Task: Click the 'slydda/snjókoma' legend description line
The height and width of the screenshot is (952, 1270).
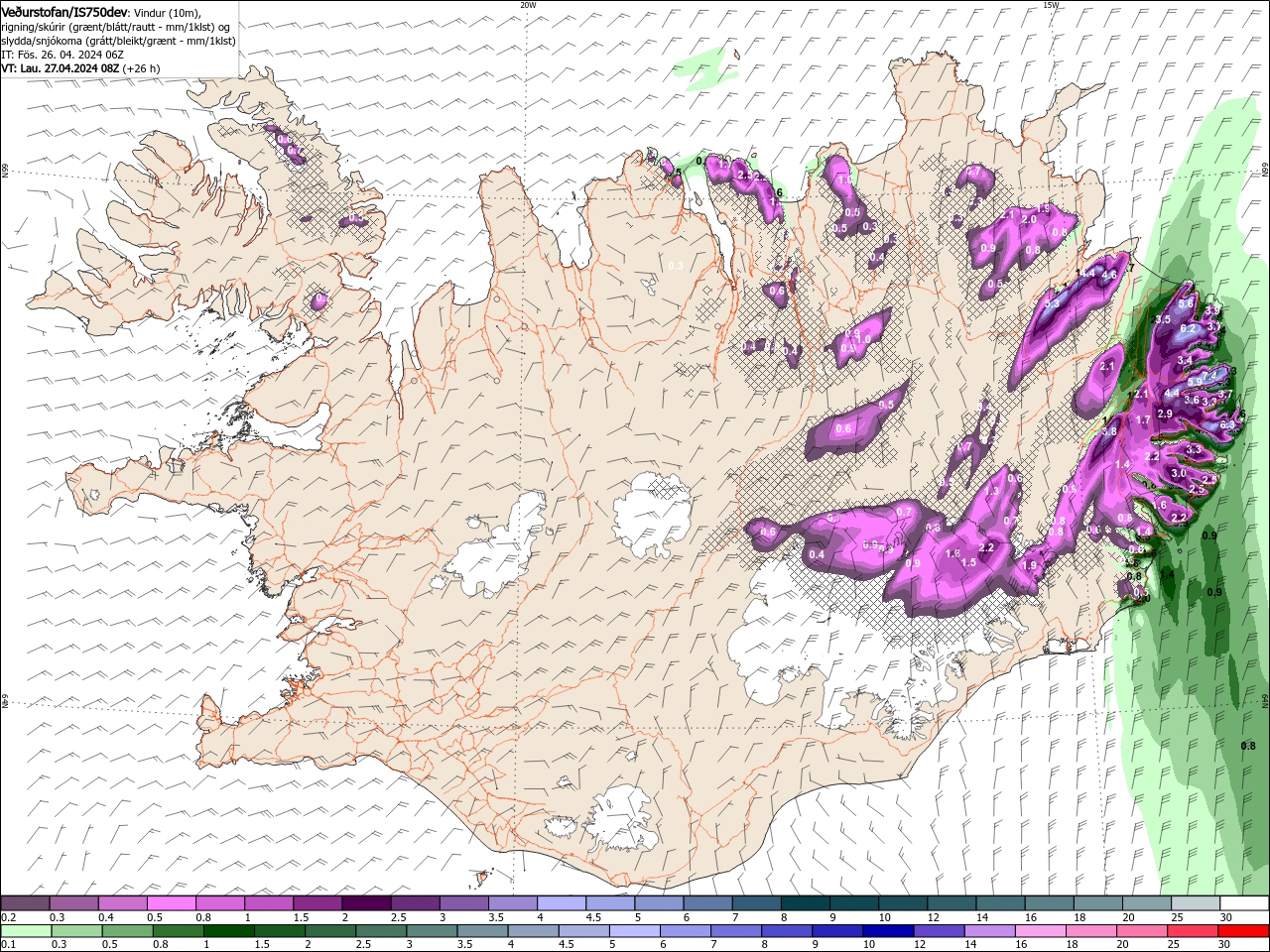Action: (118, 41)
